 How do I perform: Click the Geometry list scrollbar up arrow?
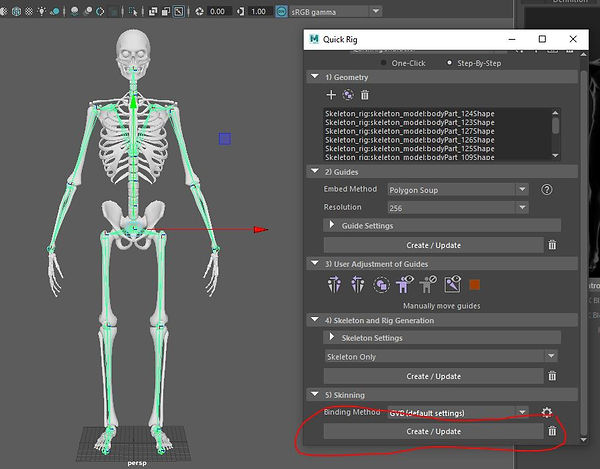[556, 113]
